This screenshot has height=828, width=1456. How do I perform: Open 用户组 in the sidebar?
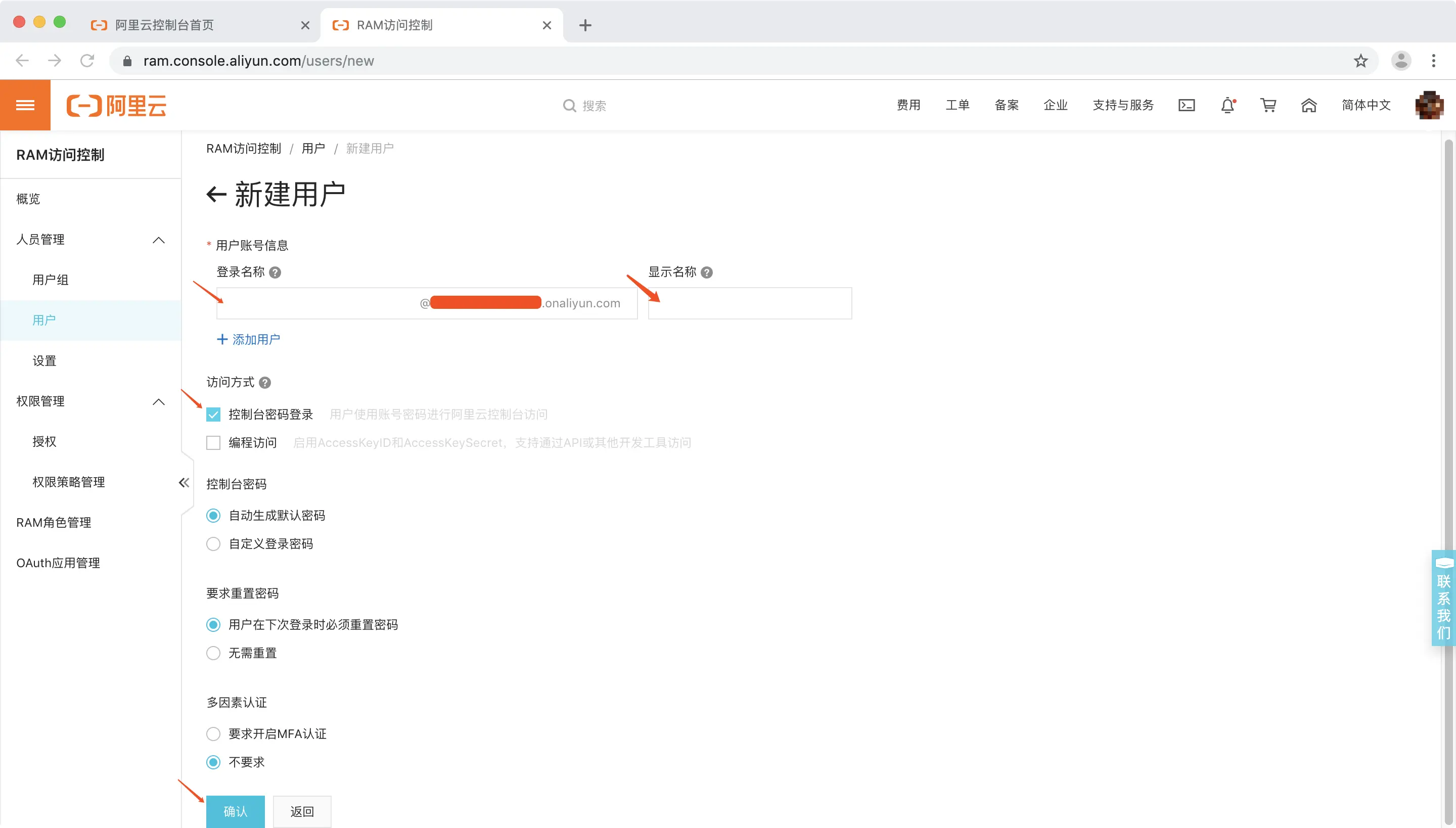(51, 280)
